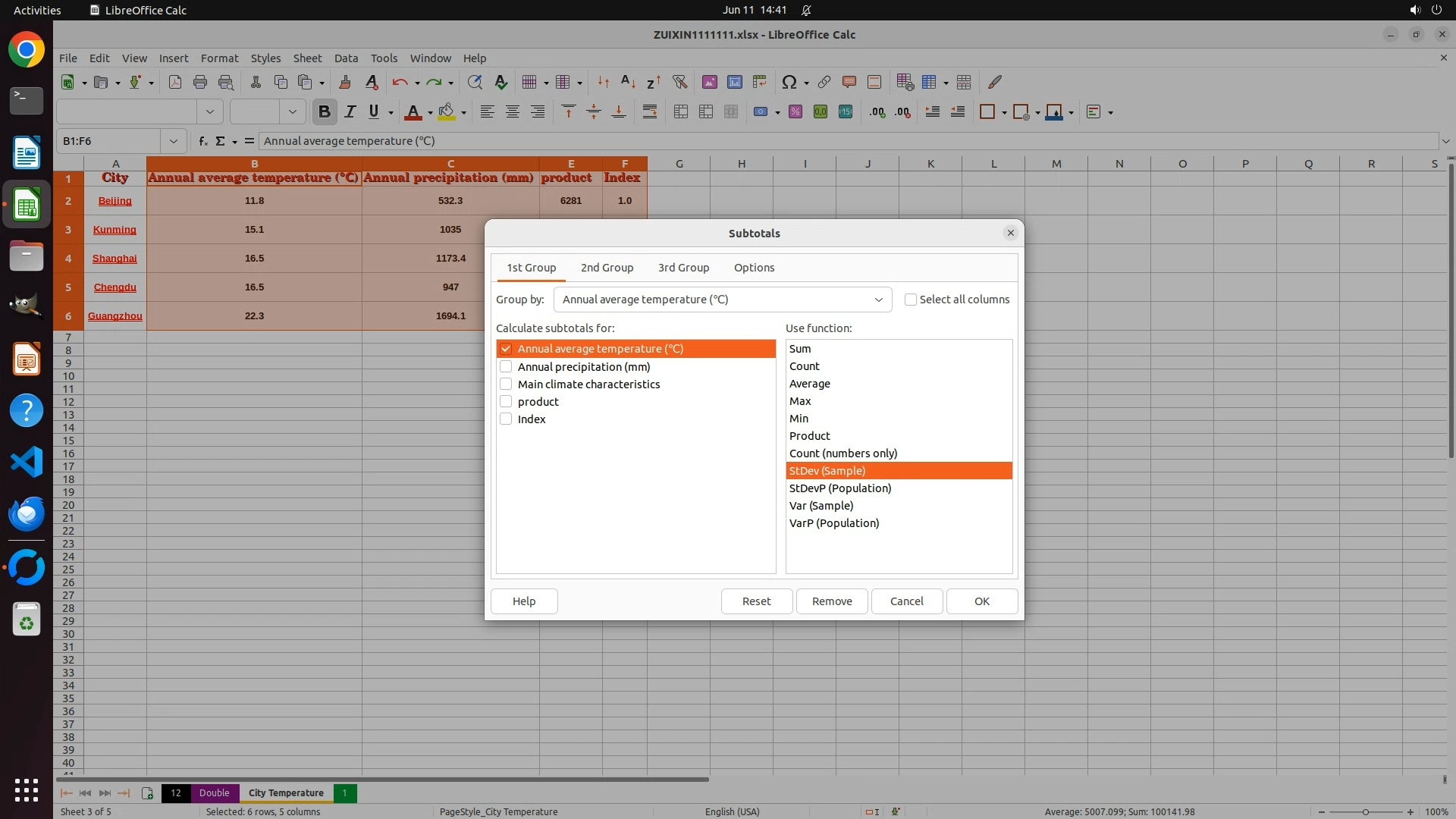The image size is (1456, 819).
Task: Click the Insert Special Character omega icon
Action: click(x=789, y=82)
